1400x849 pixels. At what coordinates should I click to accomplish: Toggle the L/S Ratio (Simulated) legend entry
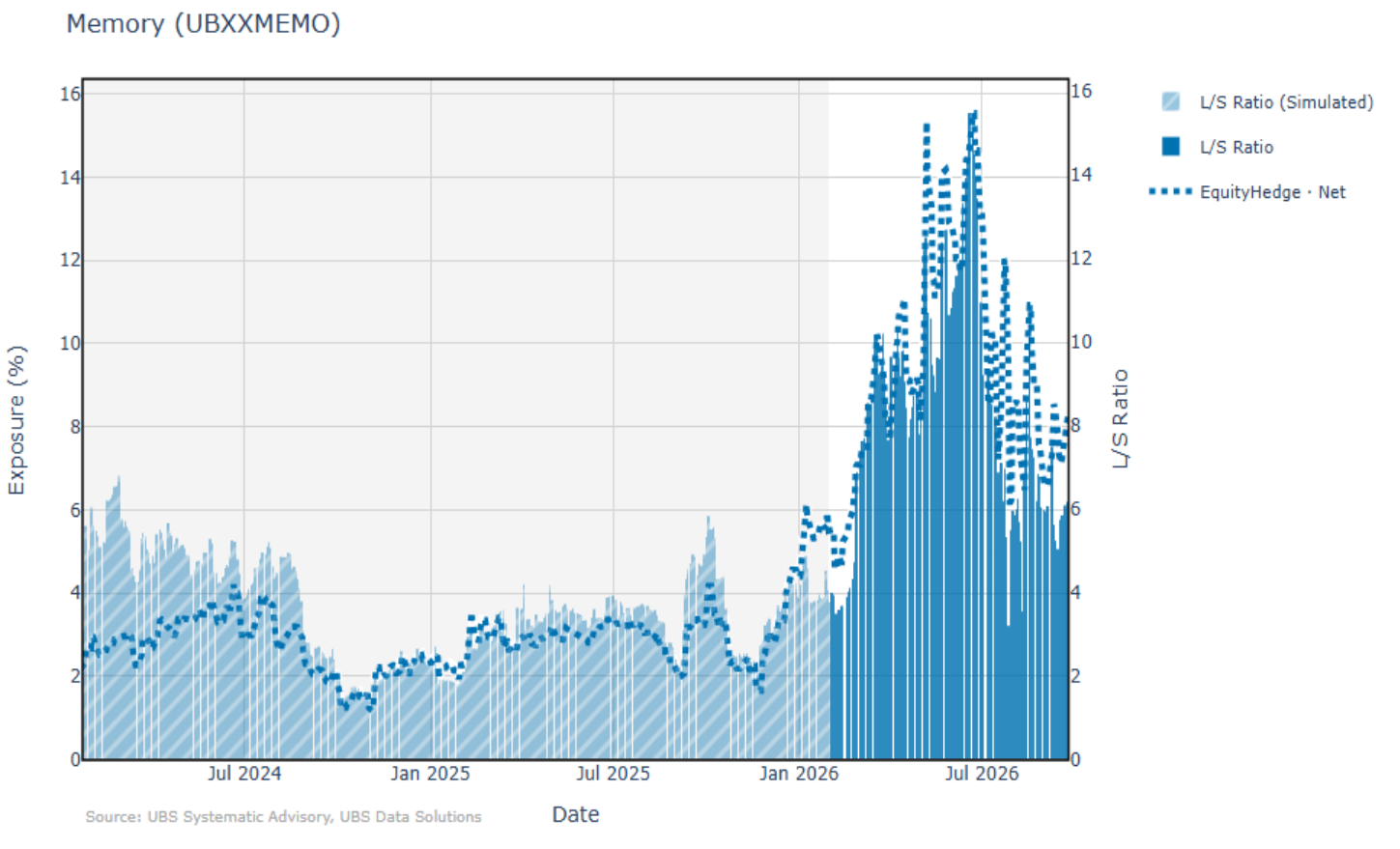[x=1267, y=102]
